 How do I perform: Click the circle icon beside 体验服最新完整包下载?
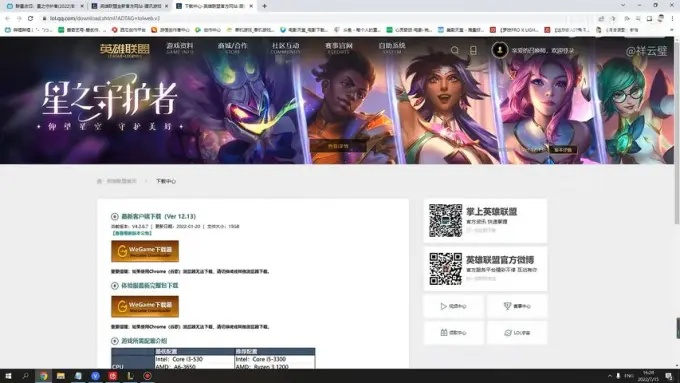point(114,285)
